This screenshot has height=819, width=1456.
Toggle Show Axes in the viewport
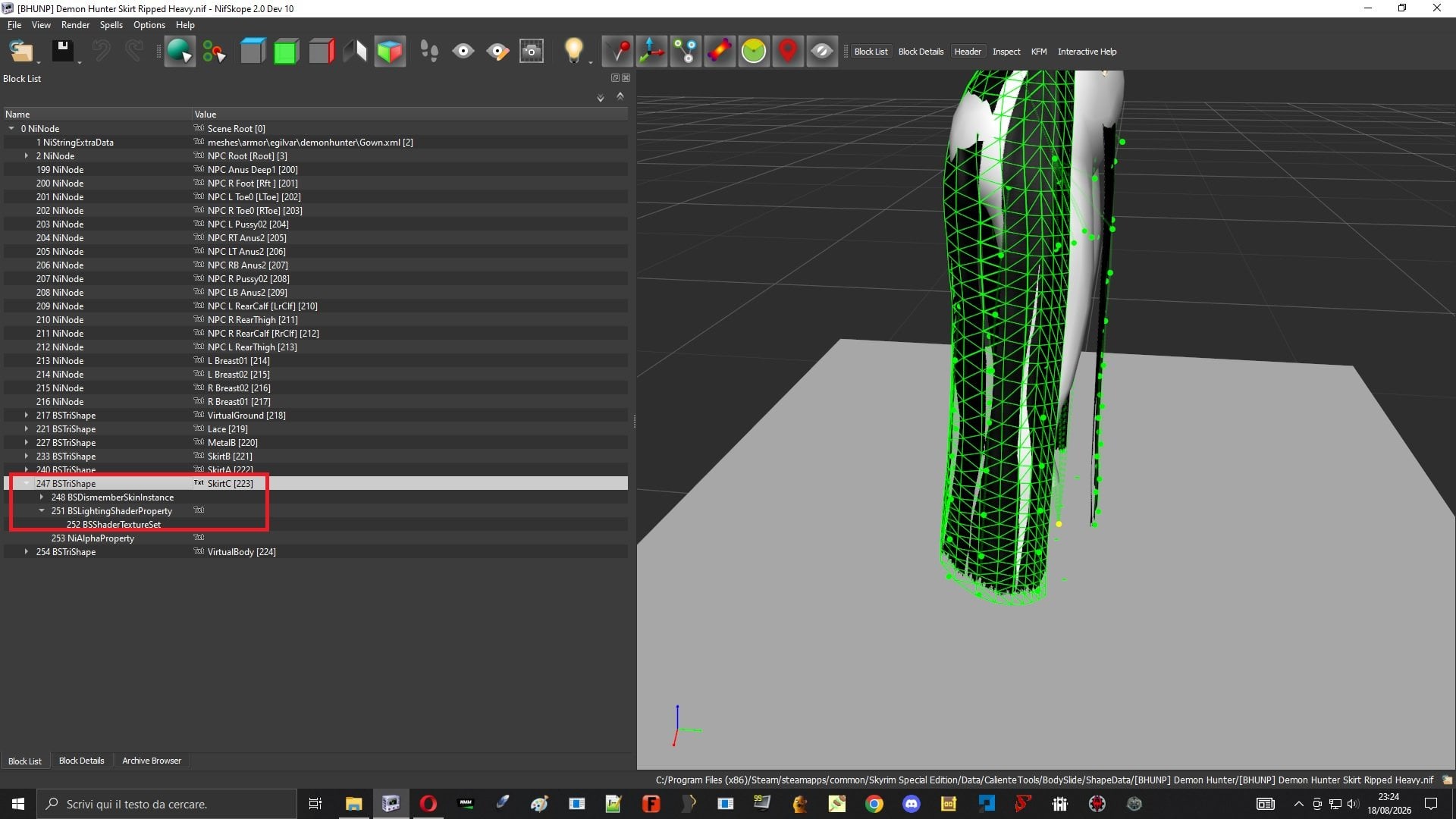coord(651,52)
